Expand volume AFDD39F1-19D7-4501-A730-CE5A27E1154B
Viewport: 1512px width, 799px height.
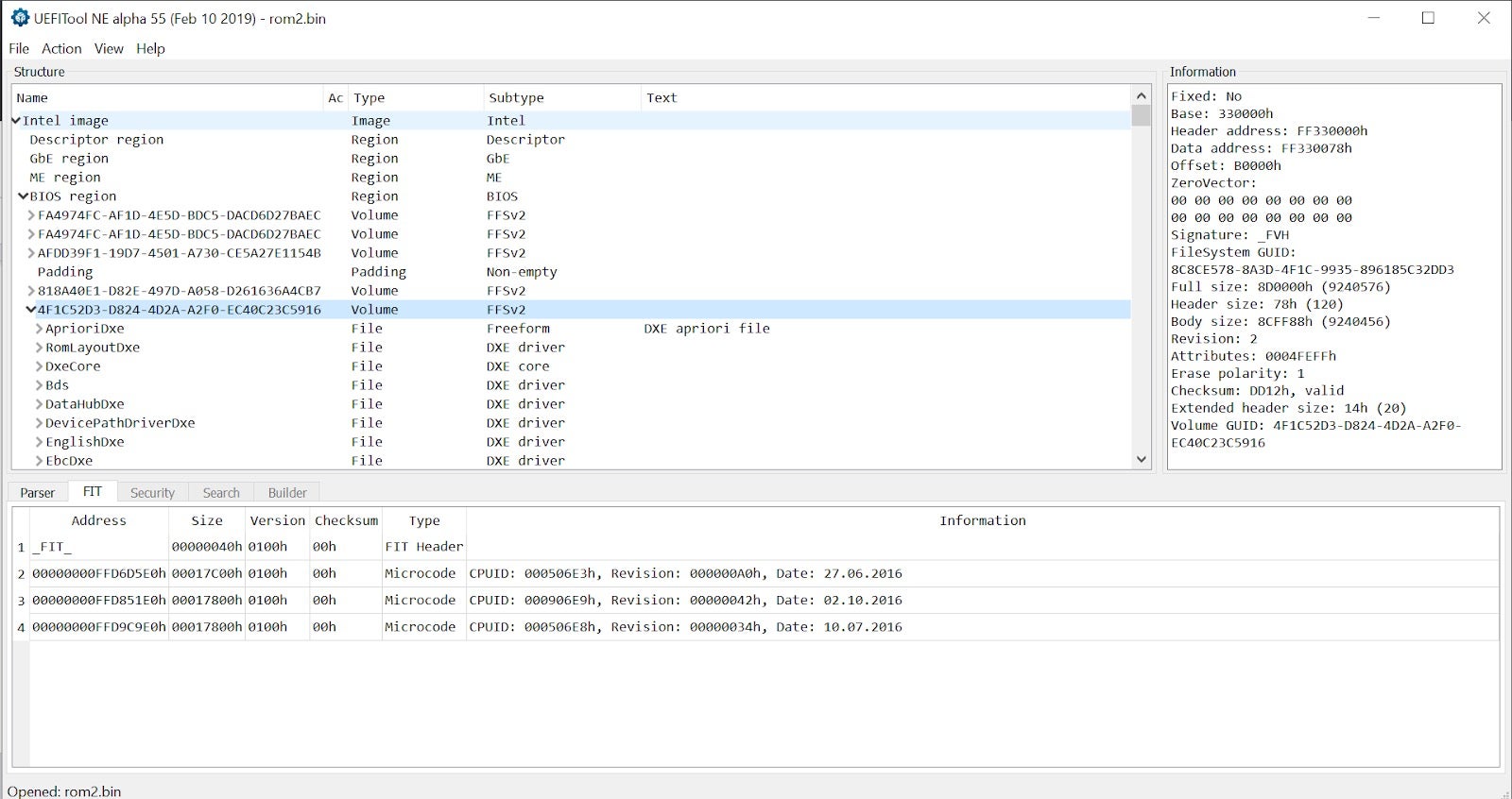click(31, 253)
